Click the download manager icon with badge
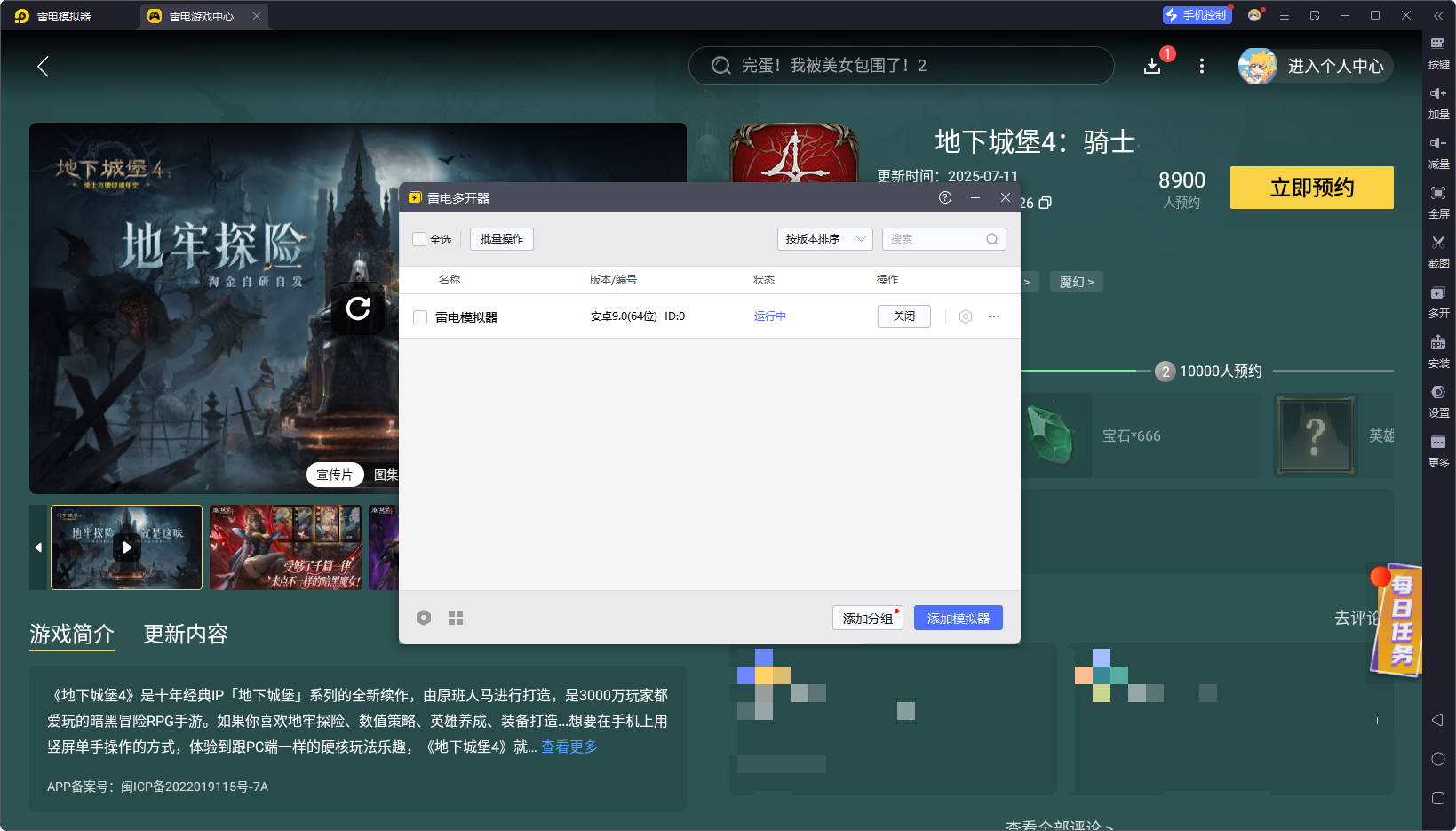Image resolution: width=1456 pixels, height=831 pixels. tap(1152, 66)
